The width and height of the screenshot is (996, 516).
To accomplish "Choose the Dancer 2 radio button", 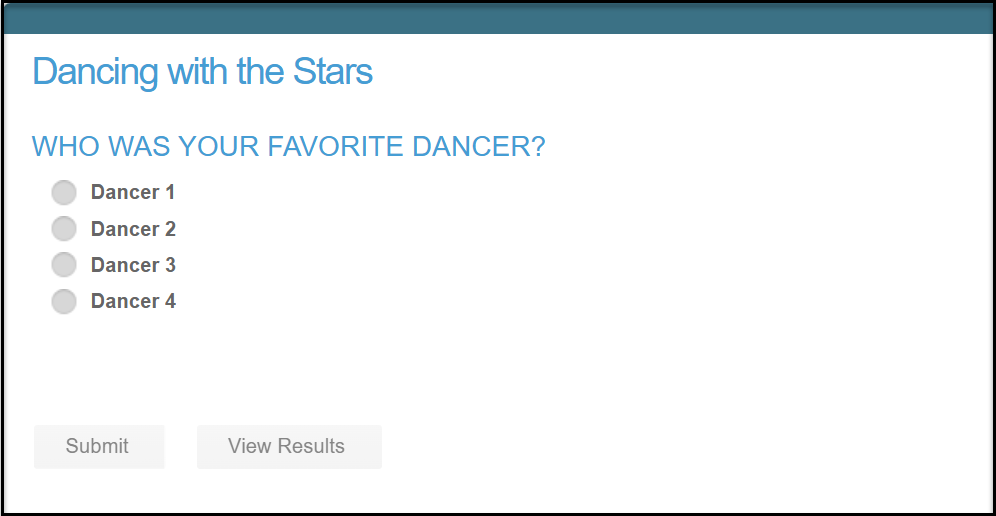I will coord(64,229).
